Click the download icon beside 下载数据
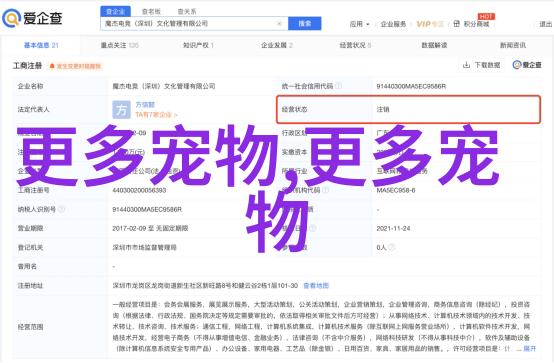The height and width of the screenshot is (363, 554). (x=466, y=65)
